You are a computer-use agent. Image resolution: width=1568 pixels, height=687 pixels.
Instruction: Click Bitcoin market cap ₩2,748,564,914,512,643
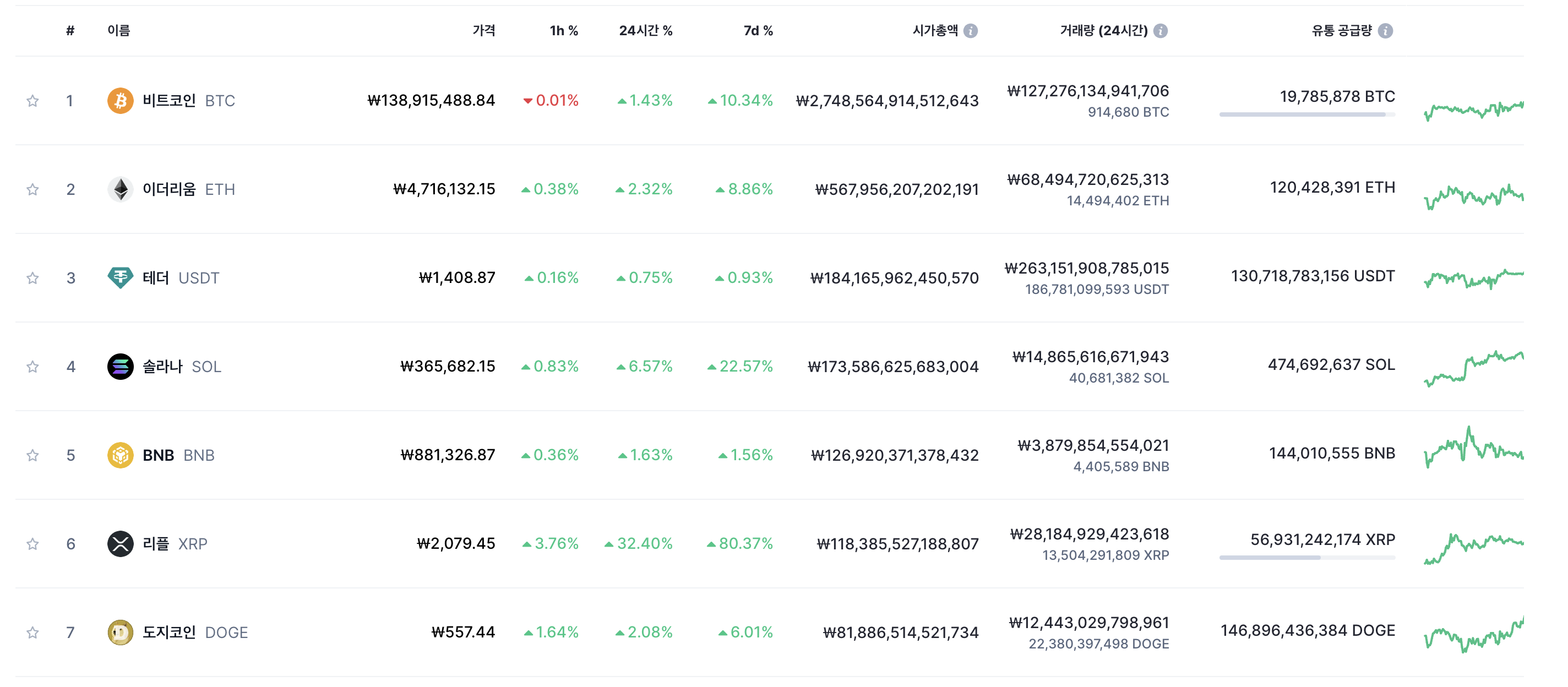(887, 101)
